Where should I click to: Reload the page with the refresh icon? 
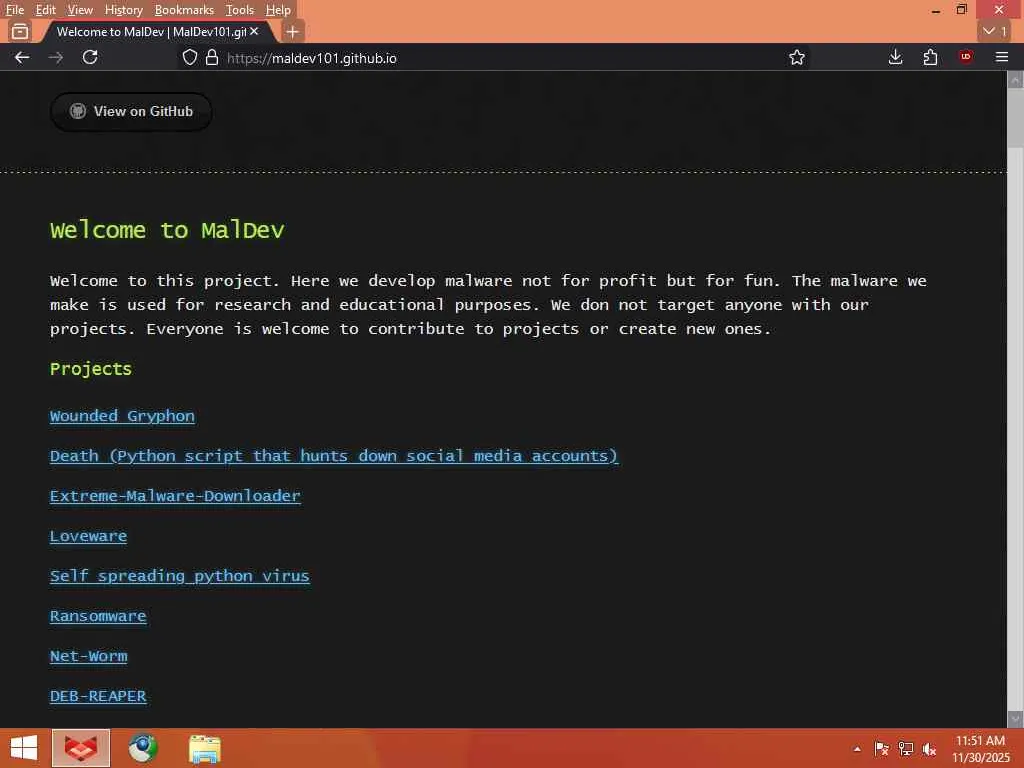[90, 57]
